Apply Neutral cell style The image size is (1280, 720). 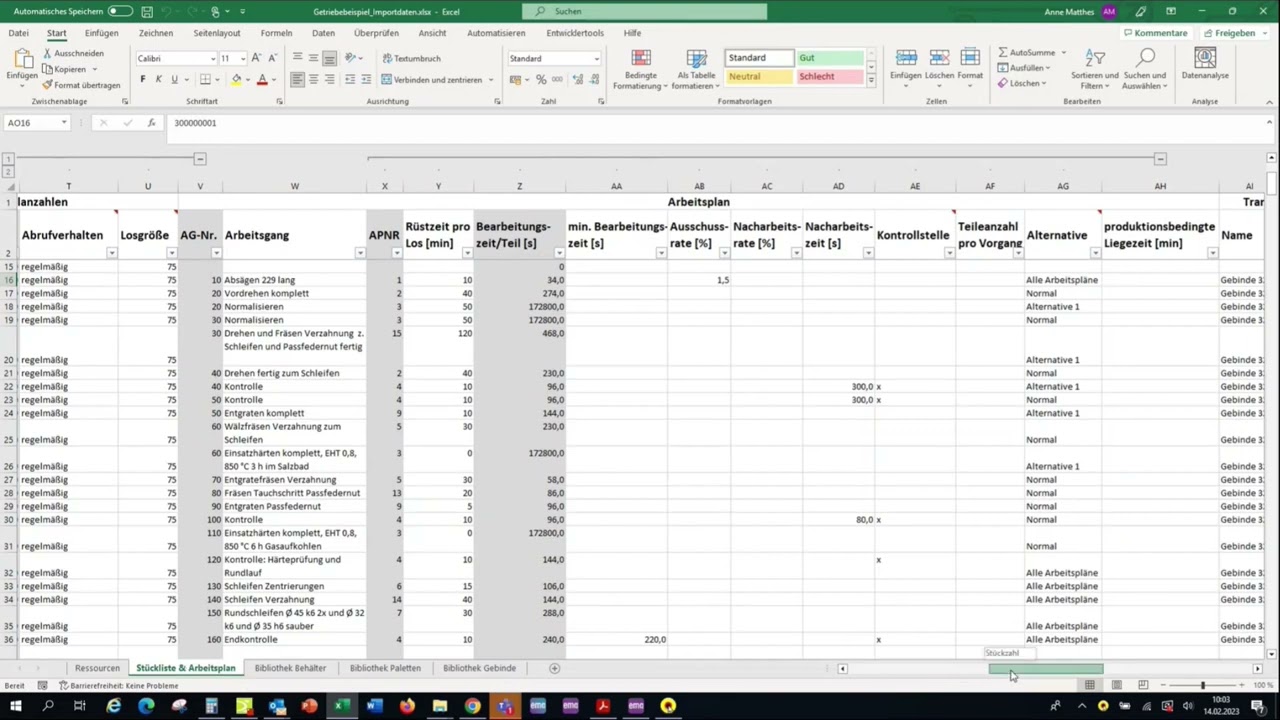[x=759, y=76]
